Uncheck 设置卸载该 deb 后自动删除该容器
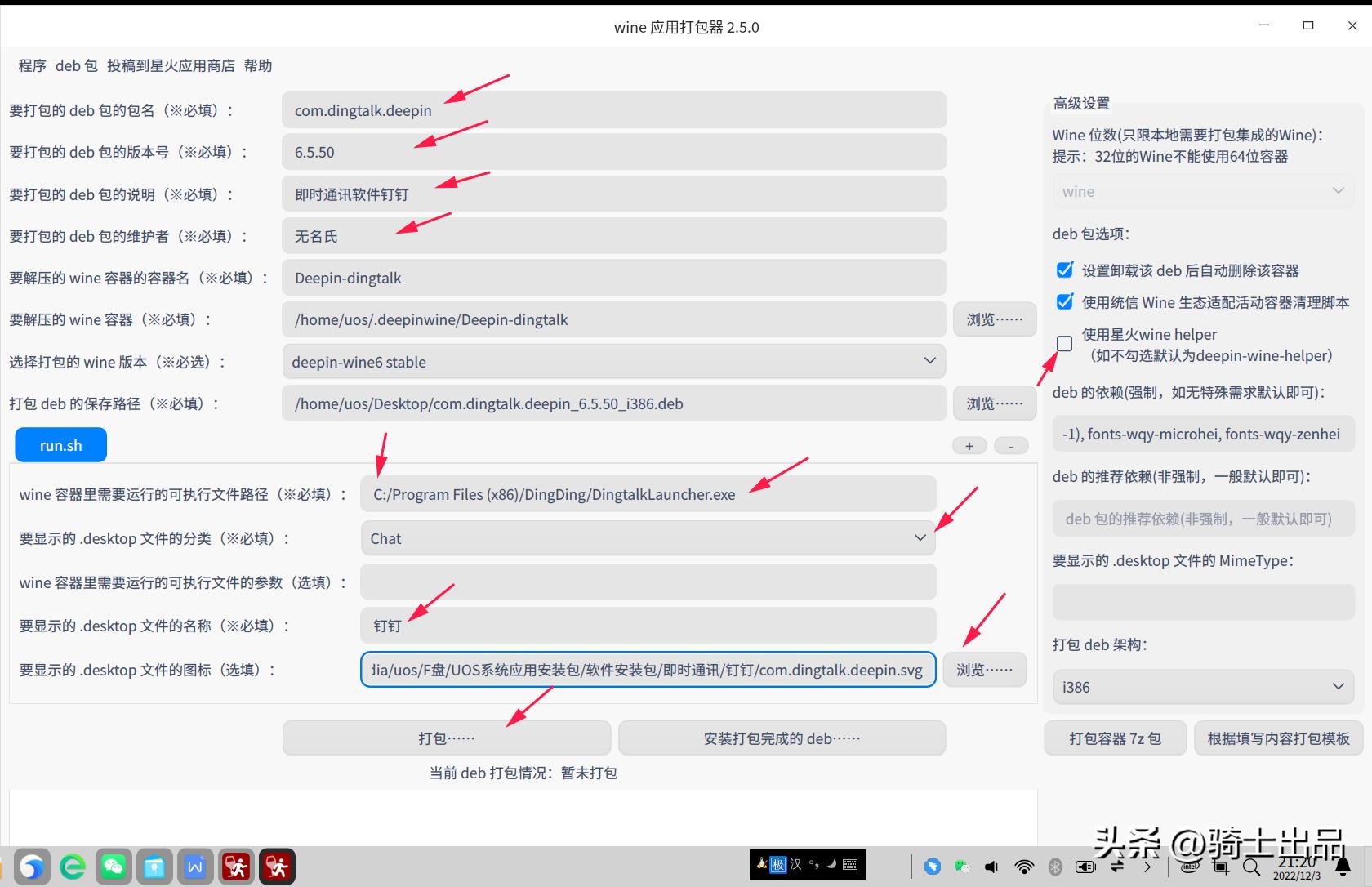 pos(1064,270)
